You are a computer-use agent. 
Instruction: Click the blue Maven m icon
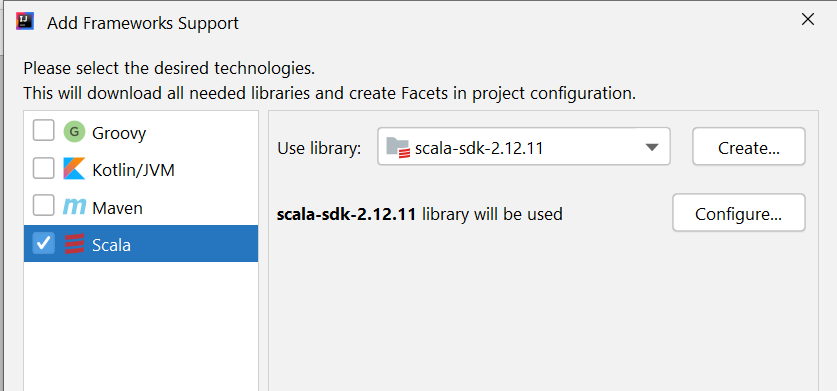pyautogui.click(x=74, y=207)
